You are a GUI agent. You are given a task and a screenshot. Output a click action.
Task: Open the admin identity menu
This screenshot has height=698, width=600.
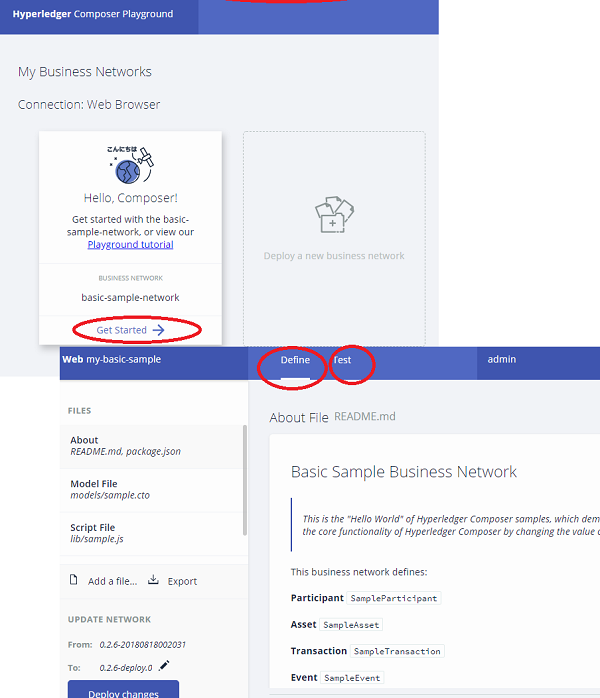pyautogui.click(x=502, y=359)
